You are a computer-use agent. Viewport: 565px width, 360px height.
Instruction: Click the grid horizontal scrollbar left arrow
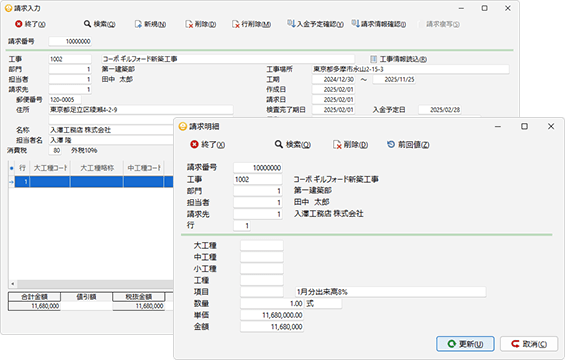pyautogui.click(x=13, y=284)
